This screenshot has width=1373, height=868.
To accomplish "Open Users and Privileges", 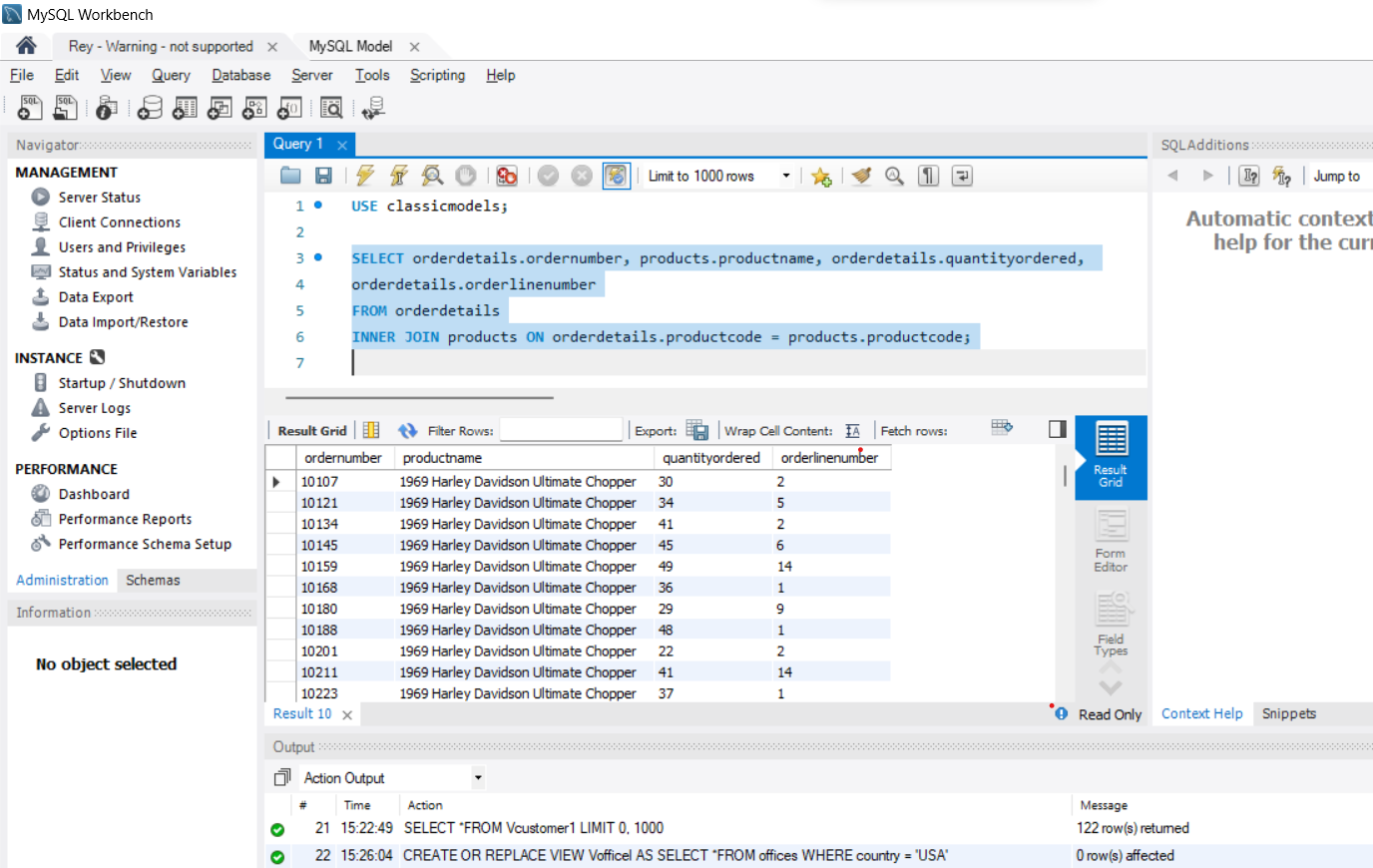I will [122, 247].
